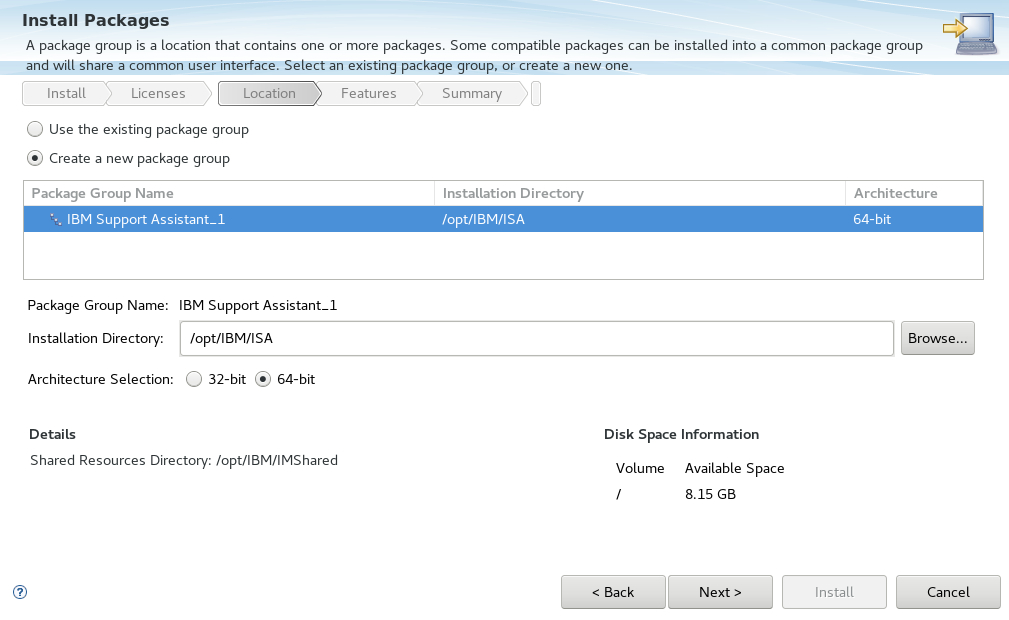Click the 'Architecture Selection:' label
The height and width of the screenshot is (620, 1009).
(100, 379)
